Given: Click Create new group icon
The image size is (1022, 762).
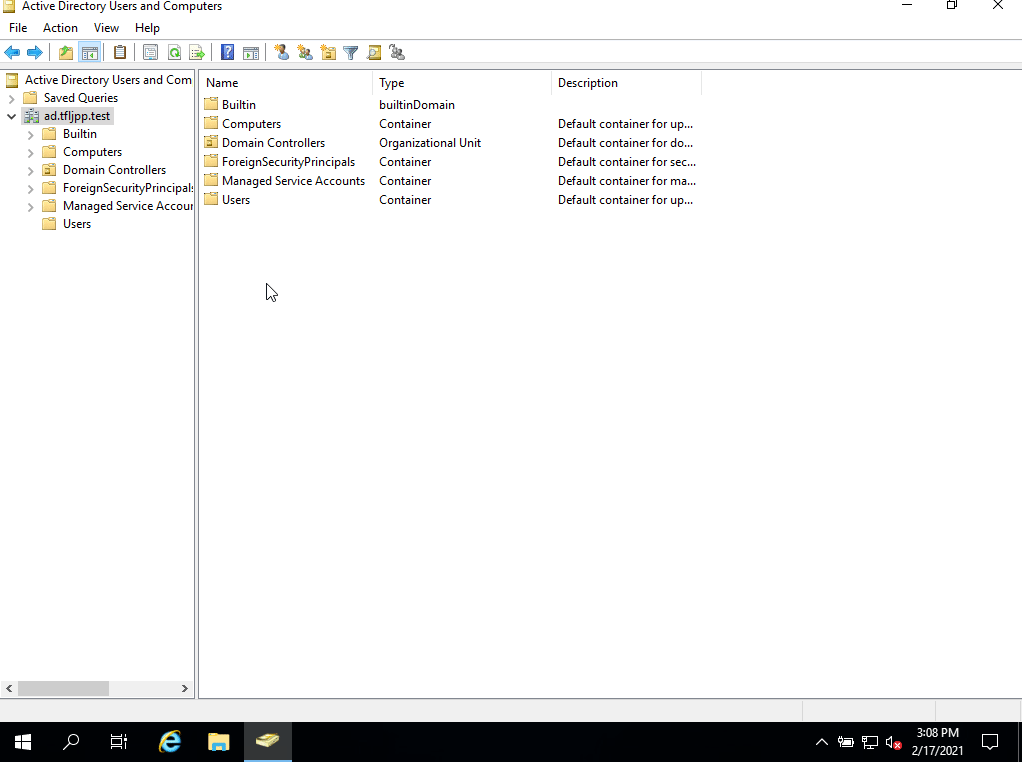Looking at the screenshot, I should [x=305, y=53].
